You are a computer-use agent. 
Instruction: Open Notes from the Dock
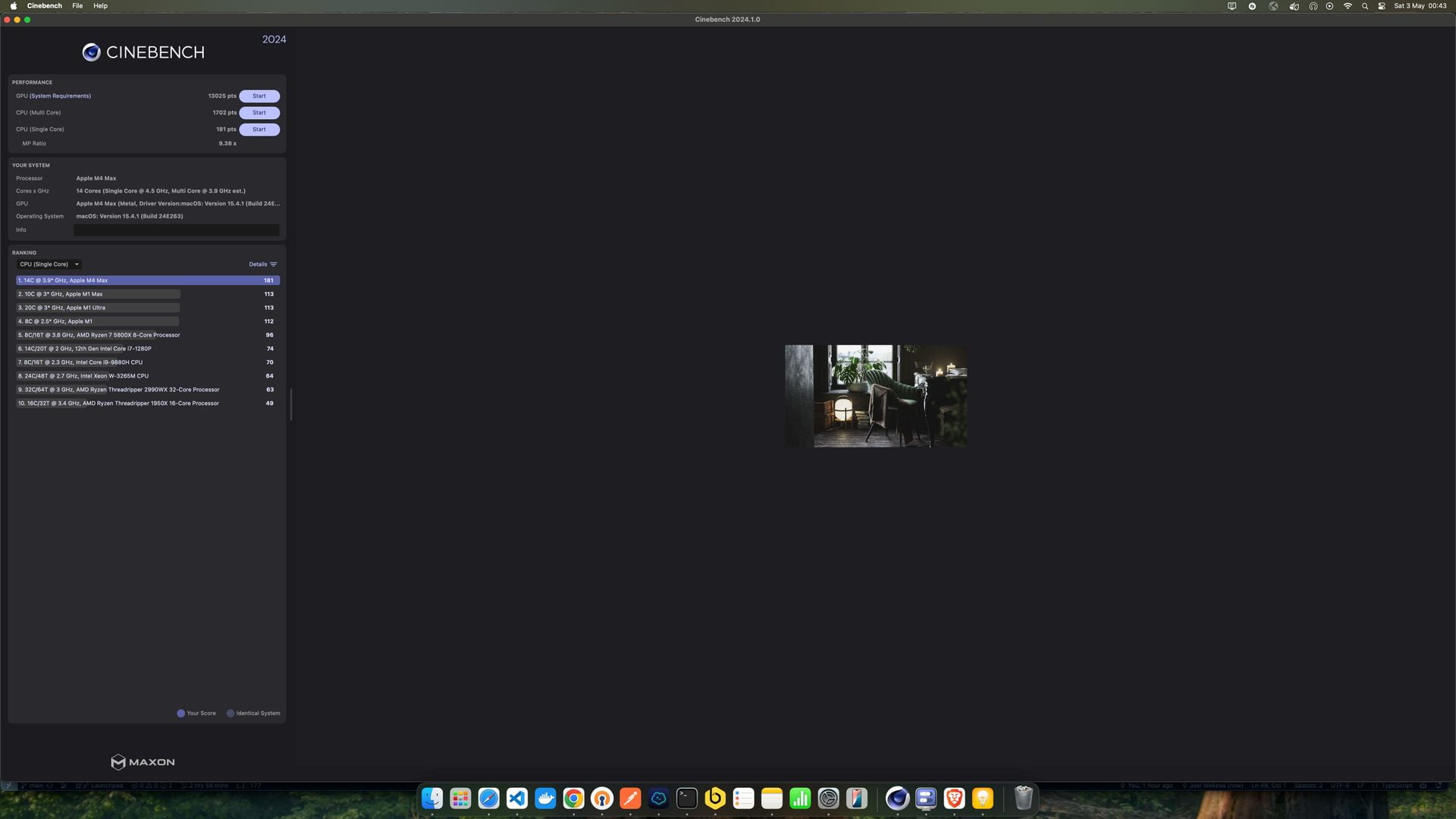tap(772, 799)
